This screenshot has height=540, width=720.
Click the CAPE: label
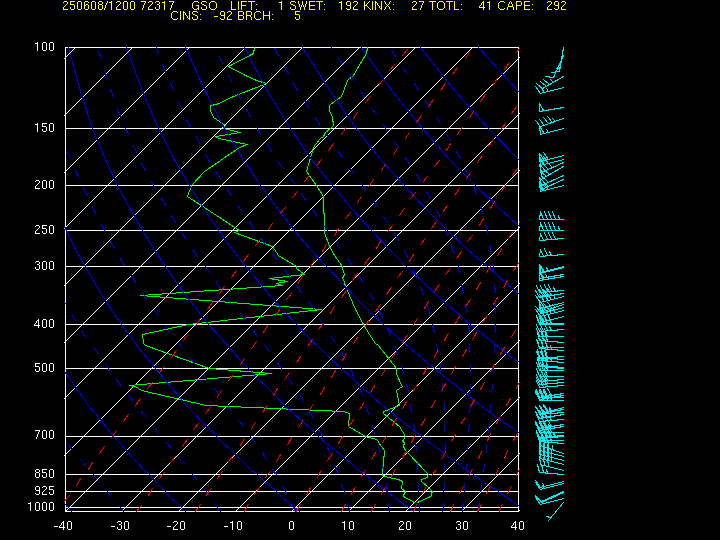(x=516, y=6)
